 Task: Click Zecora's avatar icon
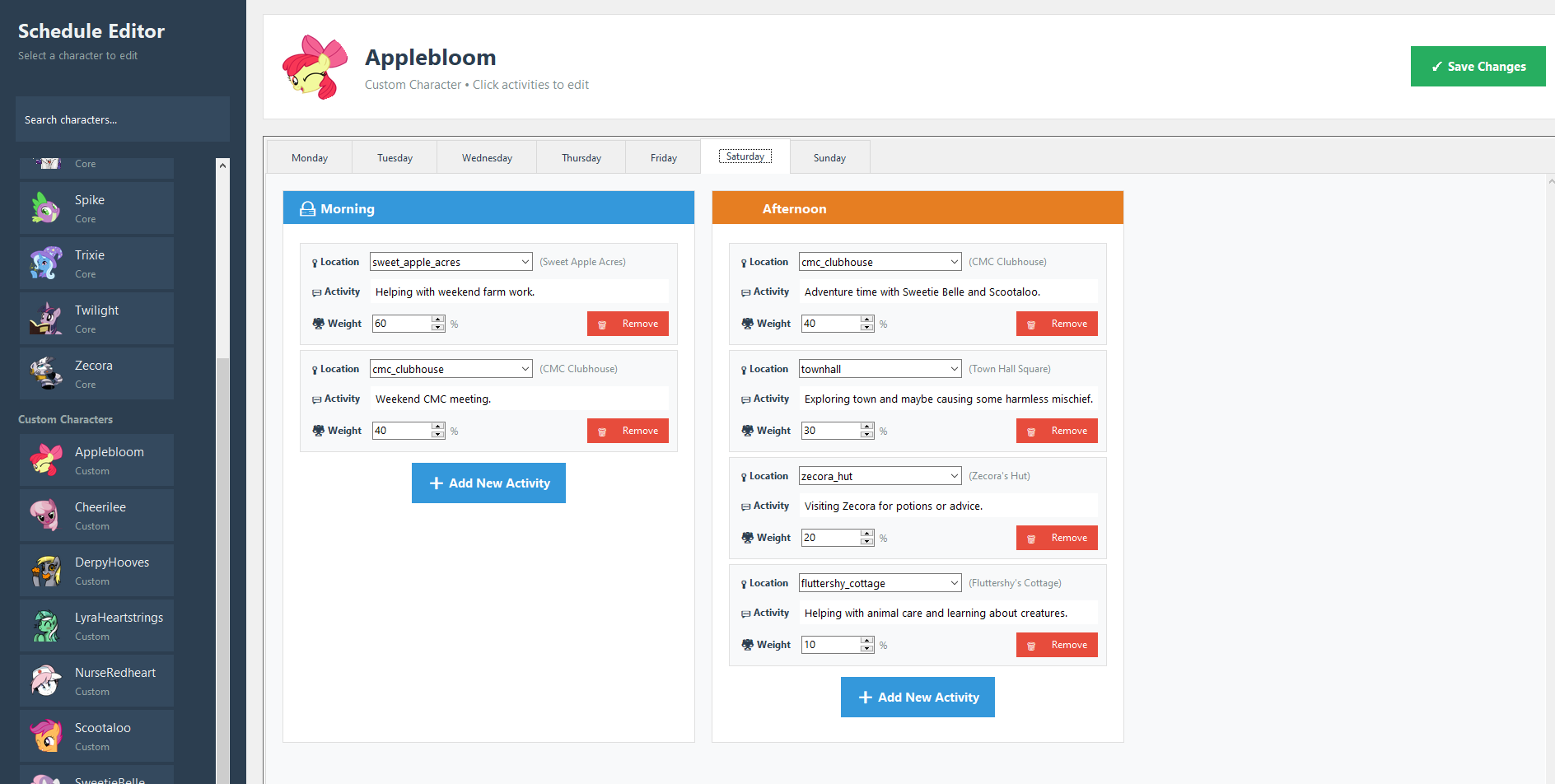(x=46, y=373)
